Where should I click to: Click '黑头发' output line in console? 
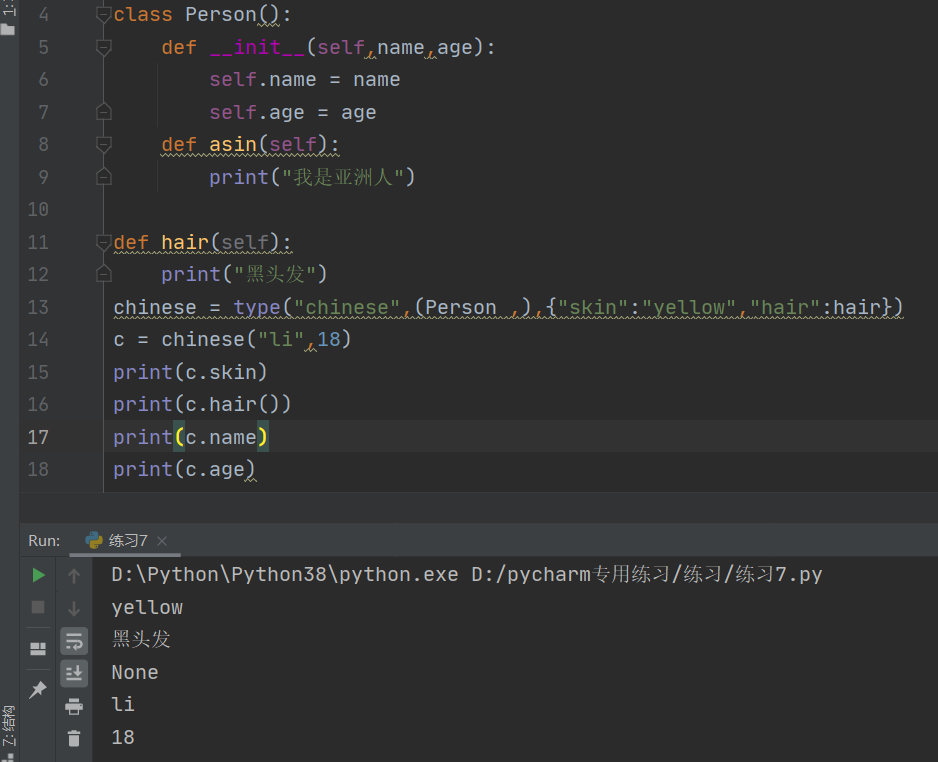(141, 639)
